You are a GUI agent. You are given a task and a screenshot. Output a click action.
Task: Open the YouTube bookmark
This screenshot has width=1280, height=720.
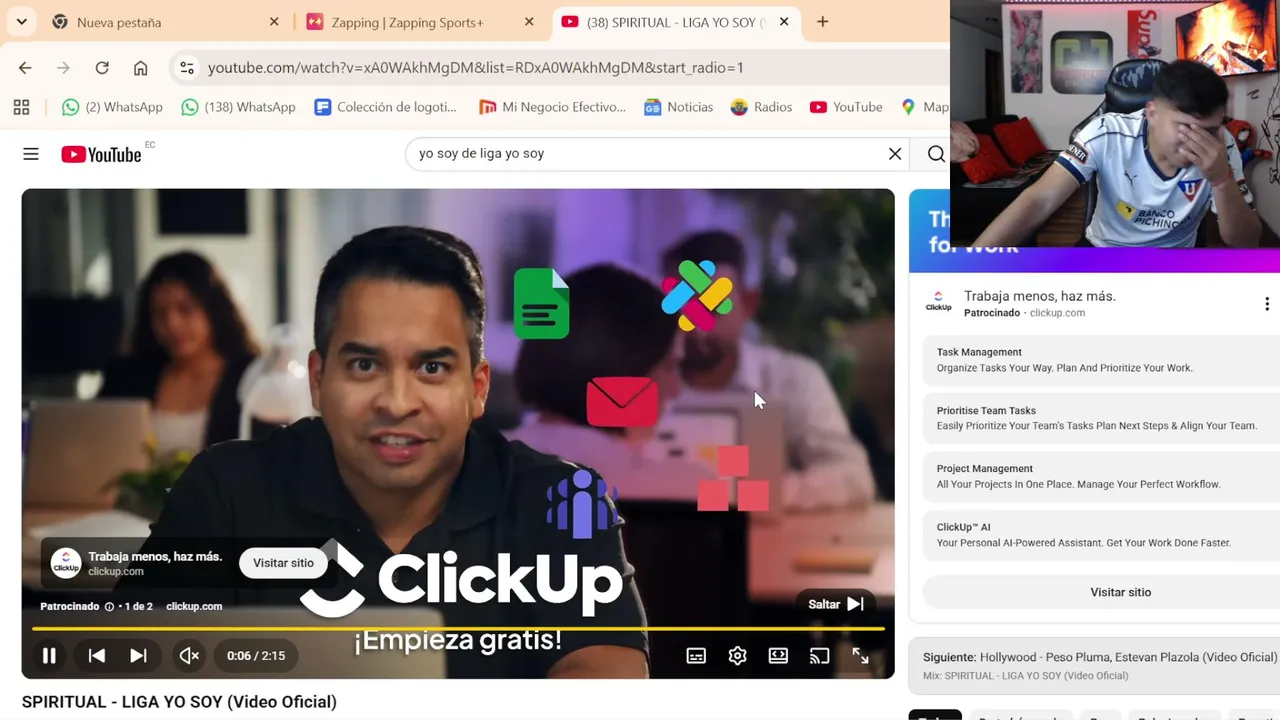846,107
